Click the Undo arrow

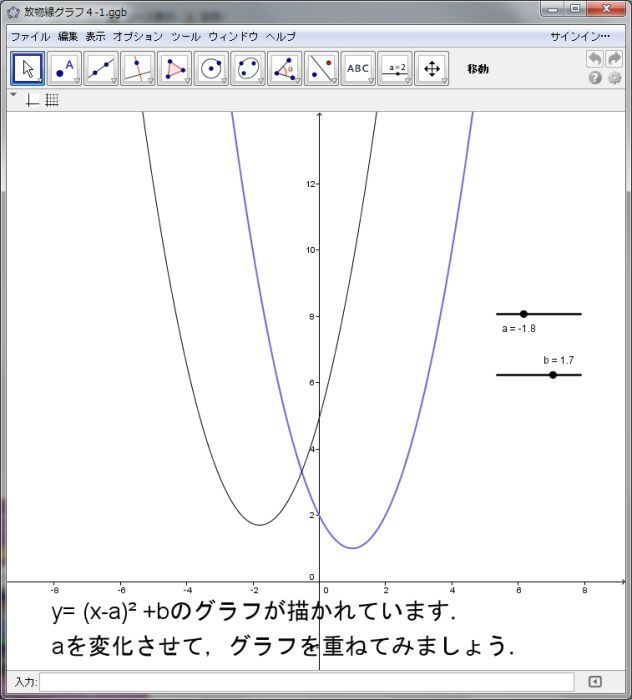coord(595,59)
